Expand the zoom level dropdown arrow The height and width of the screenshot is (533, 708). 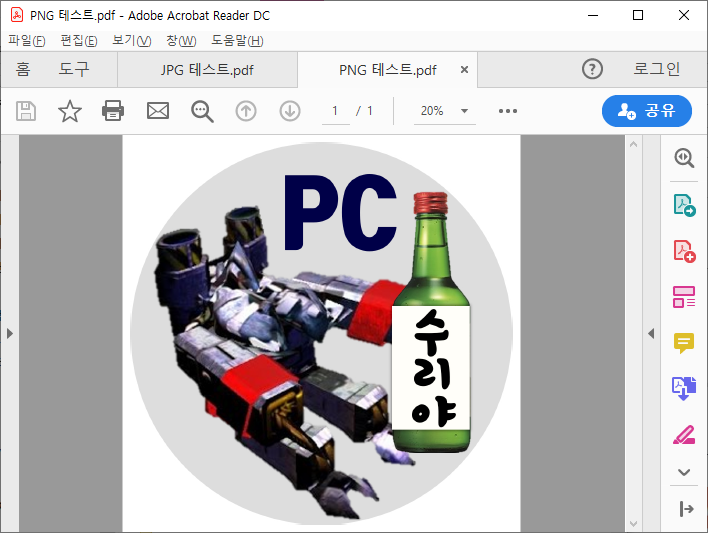click(464, 111)
